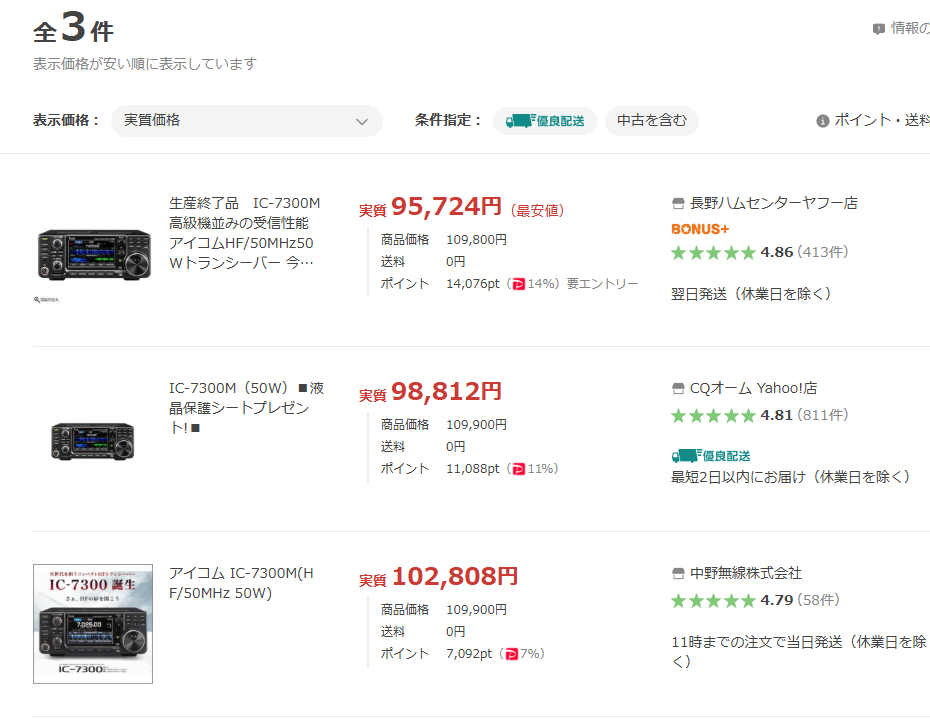The height and width of the screenshot is (727, 930).
Task: Toggle the 中古を含む filter
Action: click(x=652, y=121)
